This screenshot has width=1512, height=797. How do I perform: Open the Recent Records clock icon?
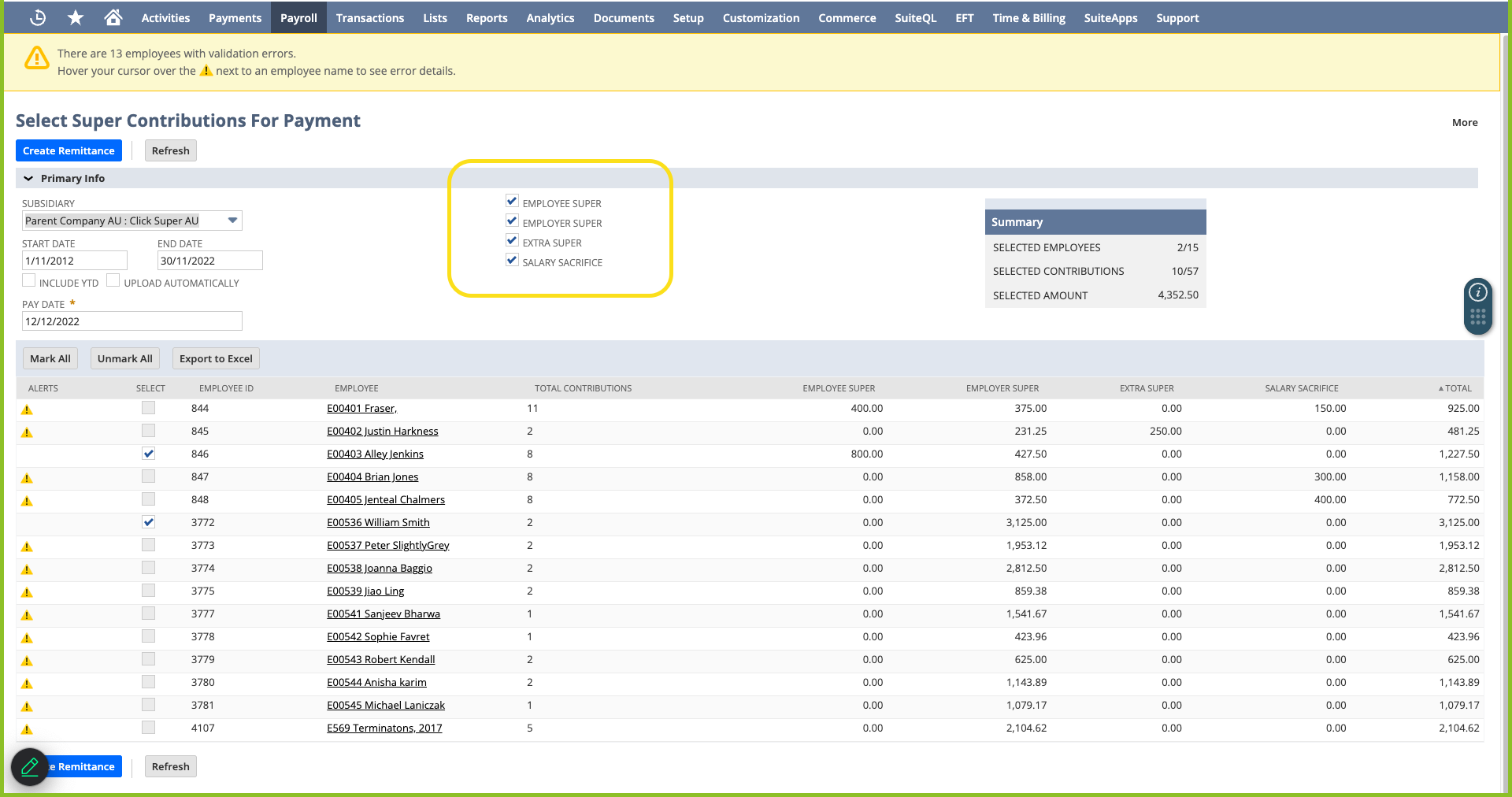pyautogui.click(x=37, y=17)
